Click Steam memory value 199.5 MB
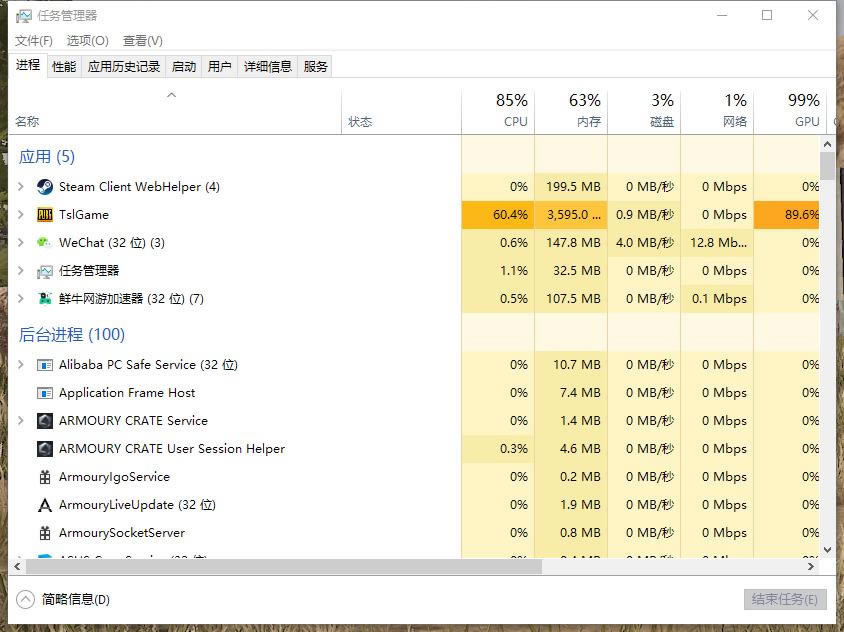This screenshot has height=632, width=844. [573, 187]
